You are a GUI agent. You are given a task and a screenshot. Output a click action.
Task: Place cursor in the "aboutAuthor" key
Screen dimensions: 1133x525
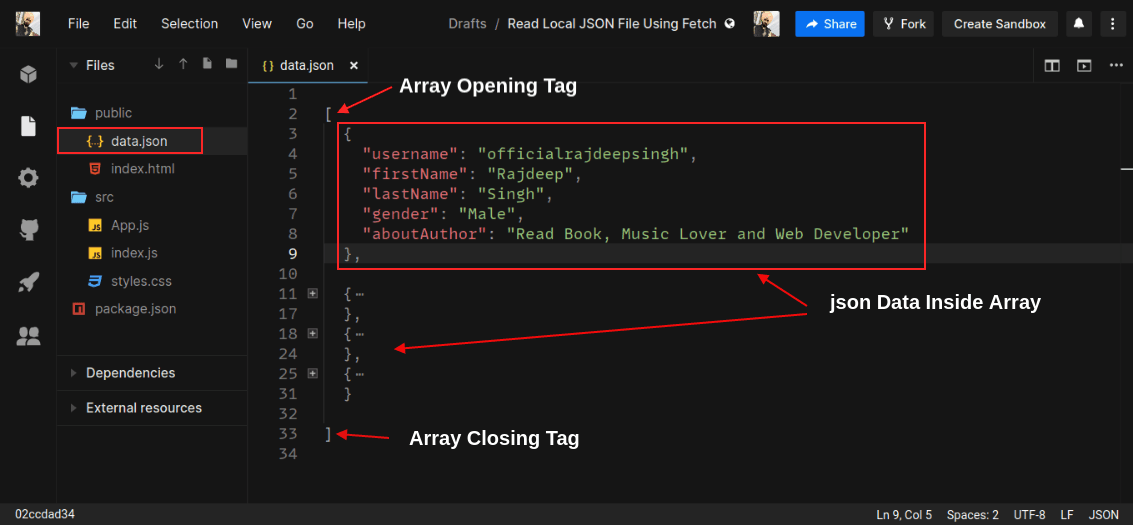click(426, 233)
